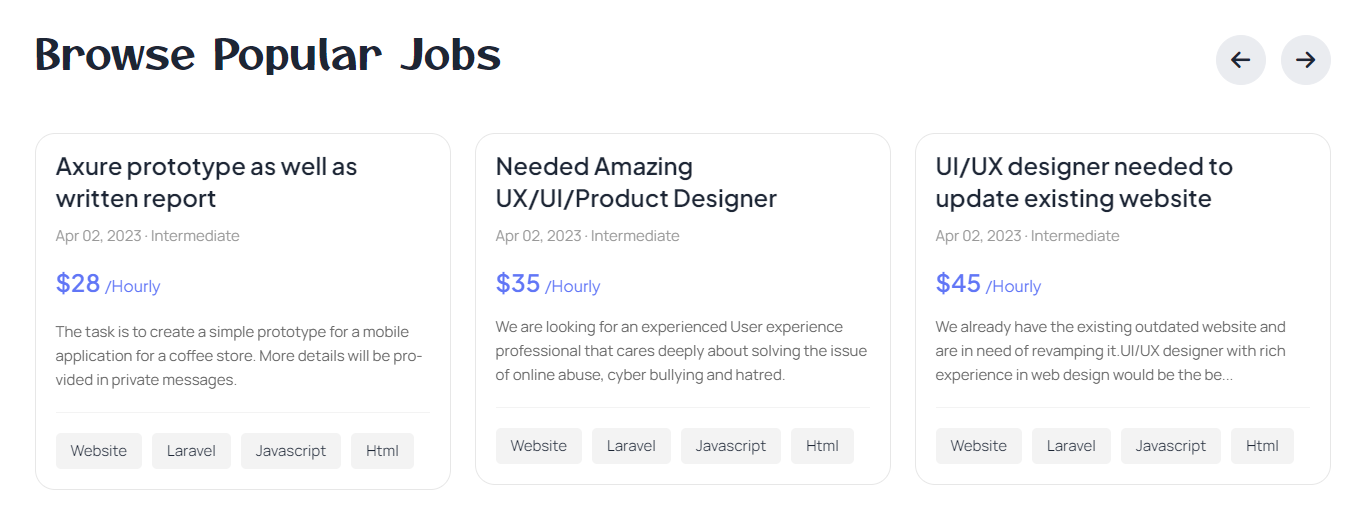Choose Laravel tag in update existing website card
Viewport: 1358px width, 513px height.
click(1071, 446)
